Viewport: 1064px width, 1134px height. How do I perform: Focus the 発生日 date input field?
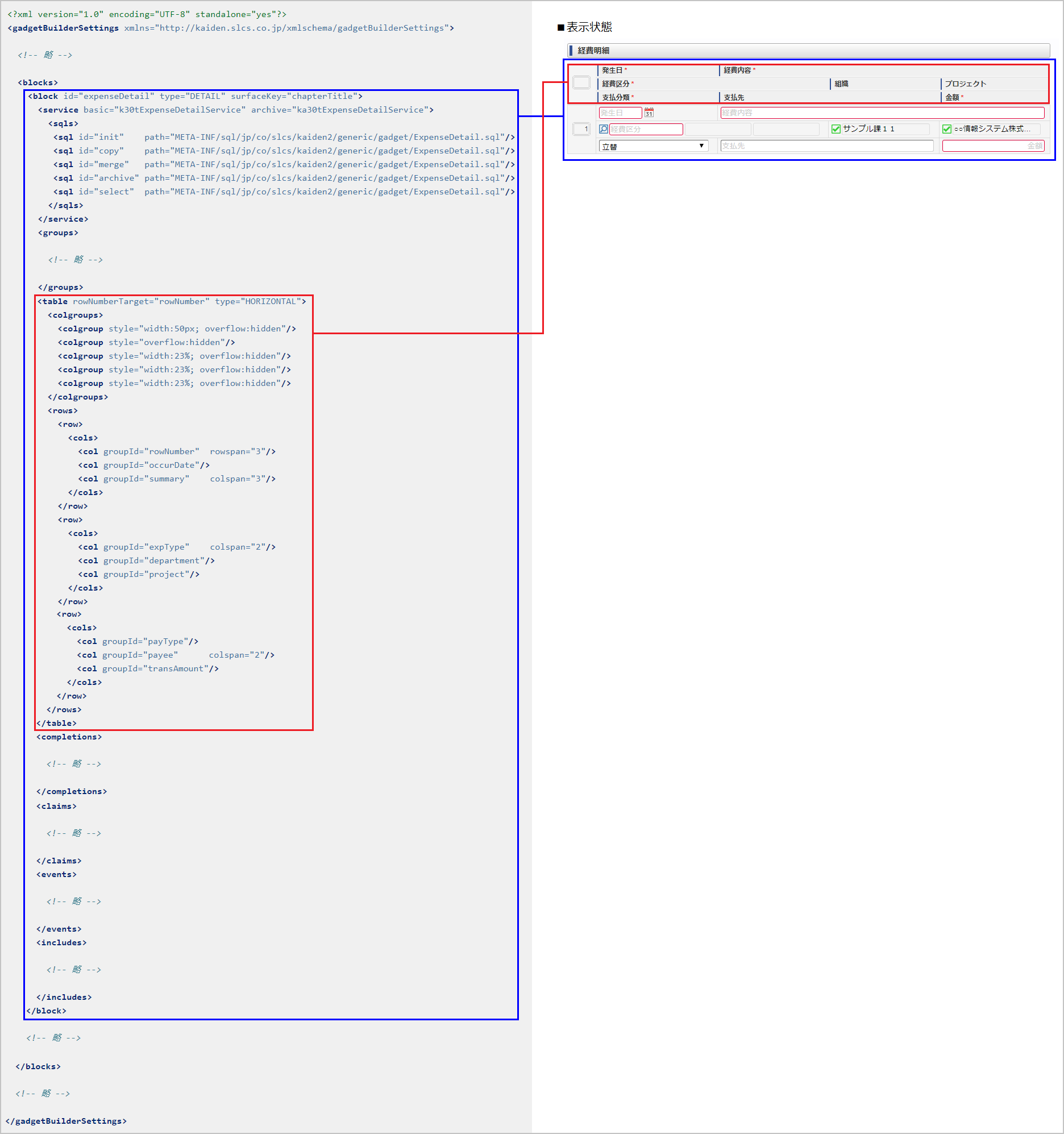620,113
